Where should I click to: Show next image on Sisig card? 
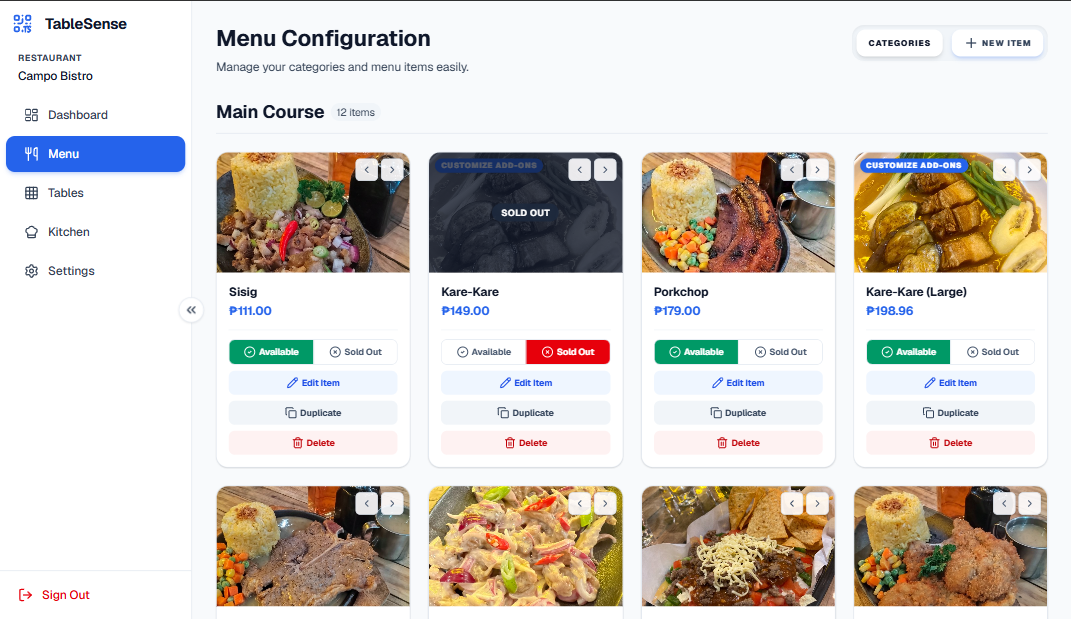pyautogui.click(x=392, y=169)
